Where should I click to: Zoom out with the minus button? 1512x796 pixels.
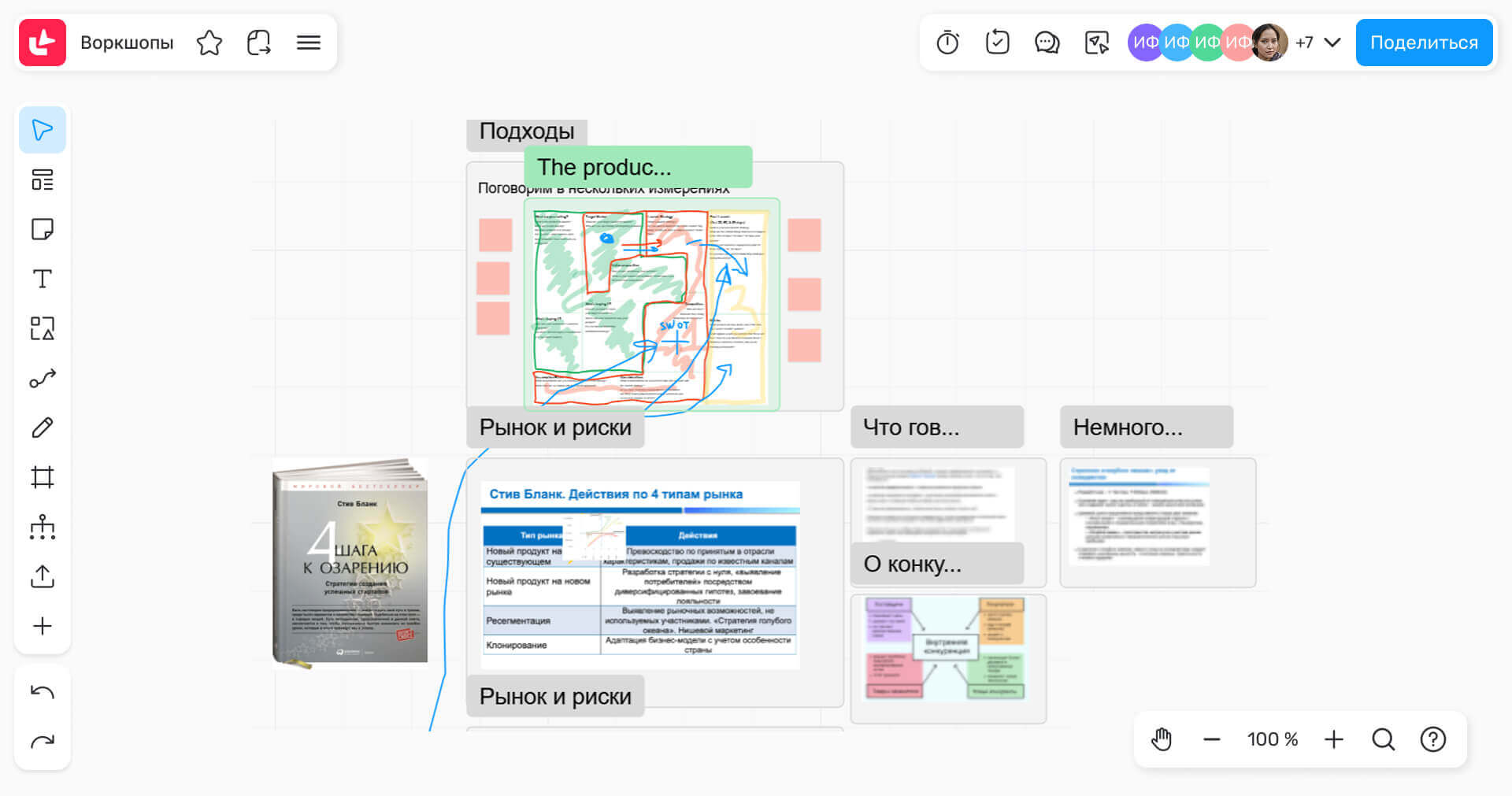click(x=1211, y=739)
